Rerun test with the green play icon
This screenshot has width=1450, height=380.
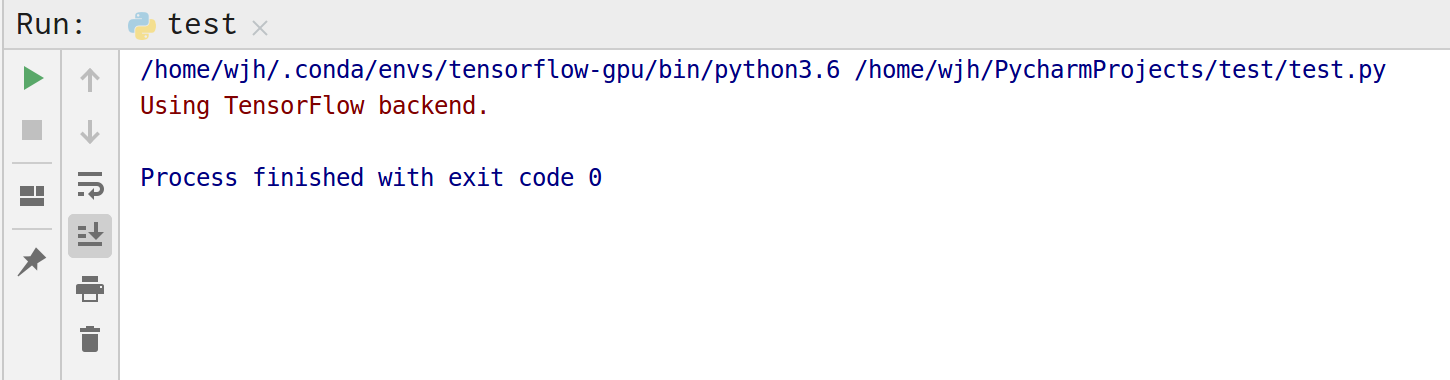[x=33, y=78]
